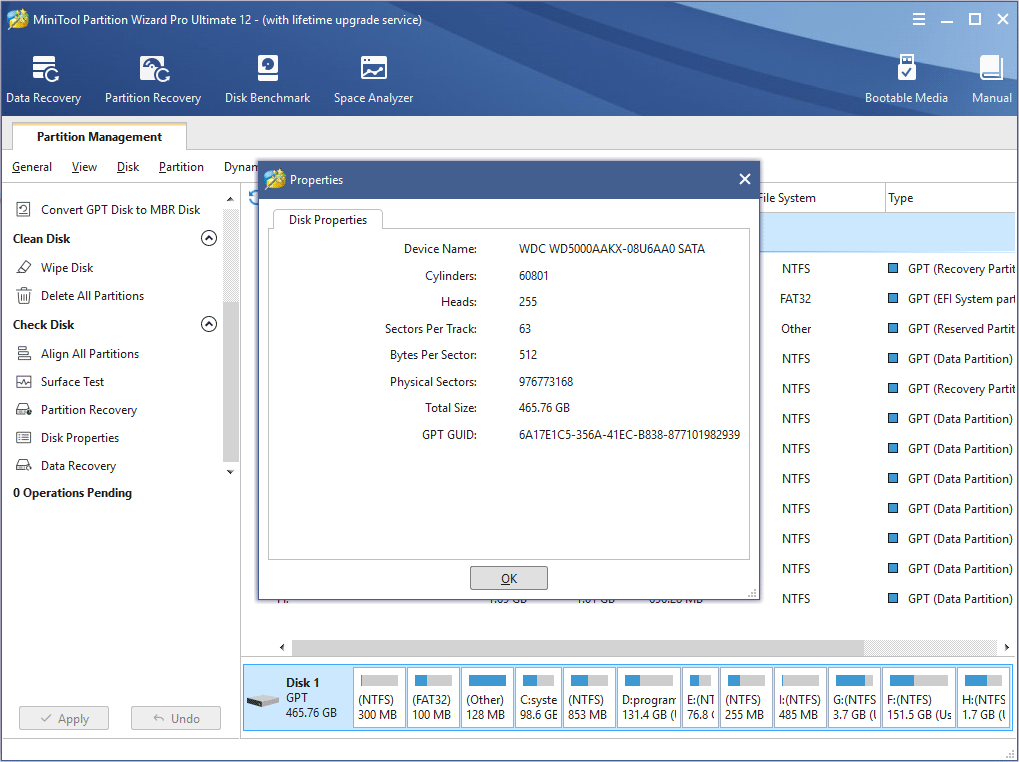Select the 255 MB NTFS partition block
1019x762 pixels.
tap(746, 697)
